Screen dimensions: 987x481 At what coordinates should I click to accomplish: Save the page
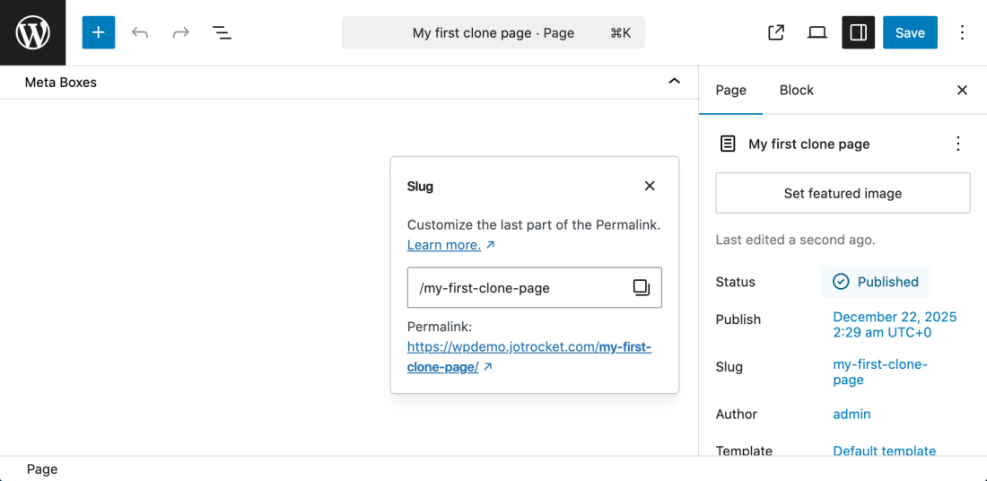(910, 33)
